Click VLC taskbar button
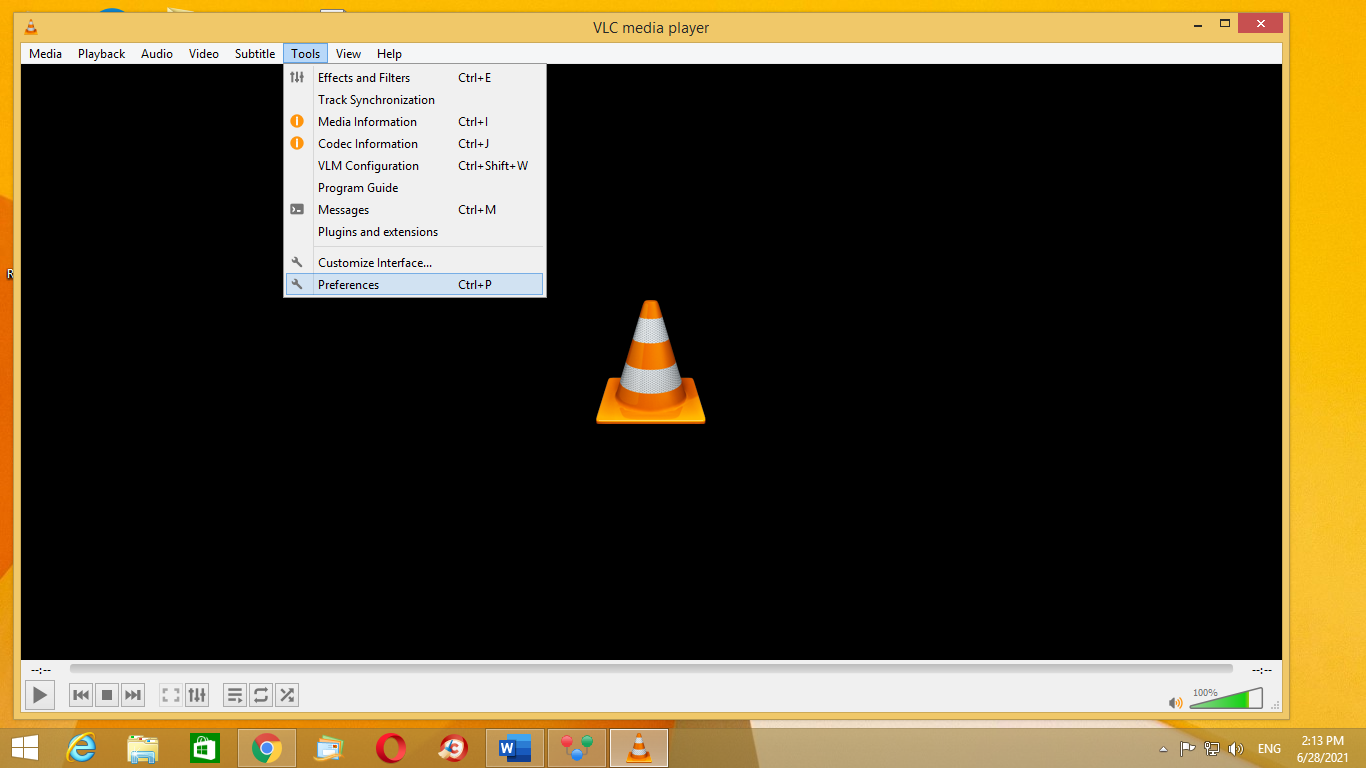This screenshot has height=768, width=1366. click(638, 748)
